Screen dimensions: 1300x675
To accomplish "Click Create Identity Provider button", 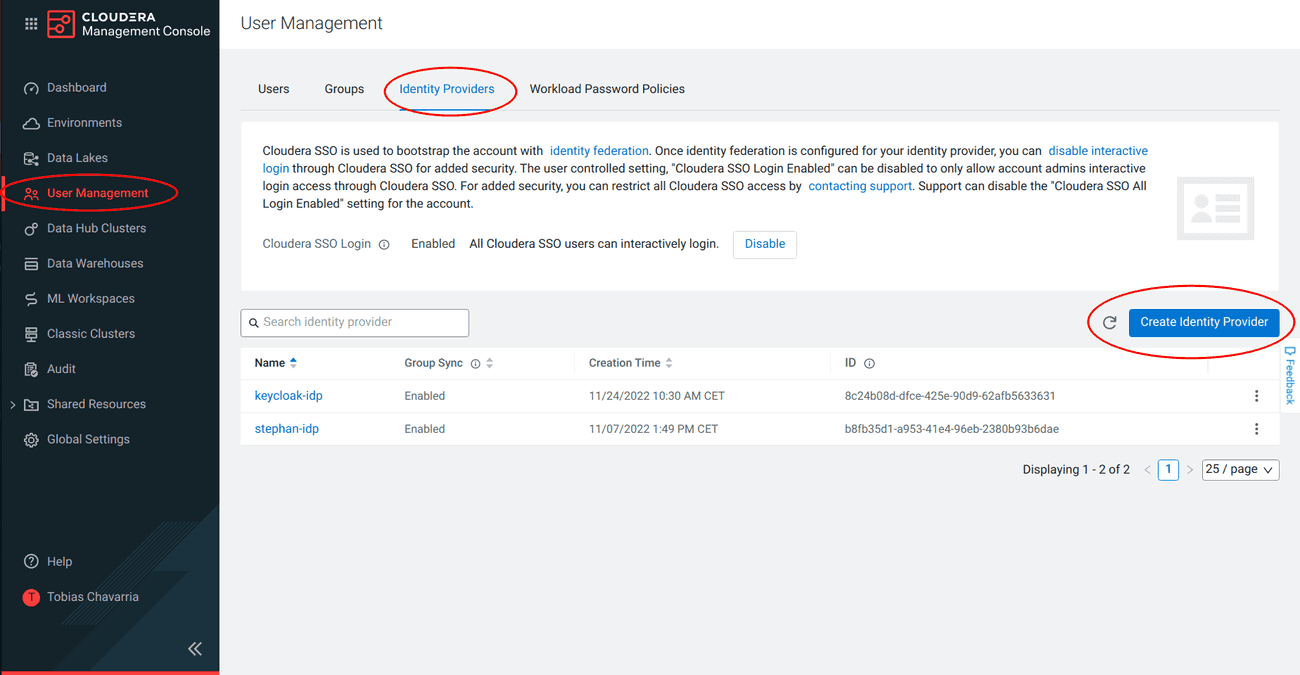I will click(x=1204, y=322).
